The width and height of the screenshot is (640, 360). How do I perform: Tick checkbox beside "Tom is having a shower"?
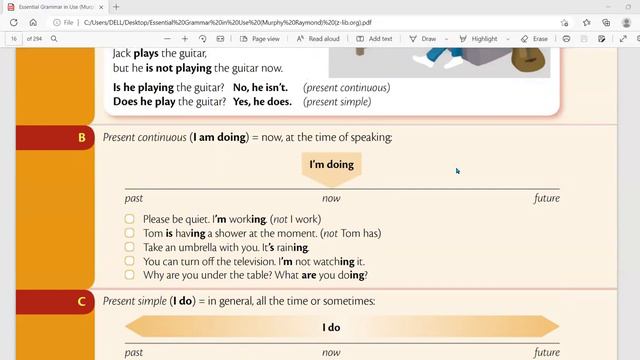pos(129,233)
